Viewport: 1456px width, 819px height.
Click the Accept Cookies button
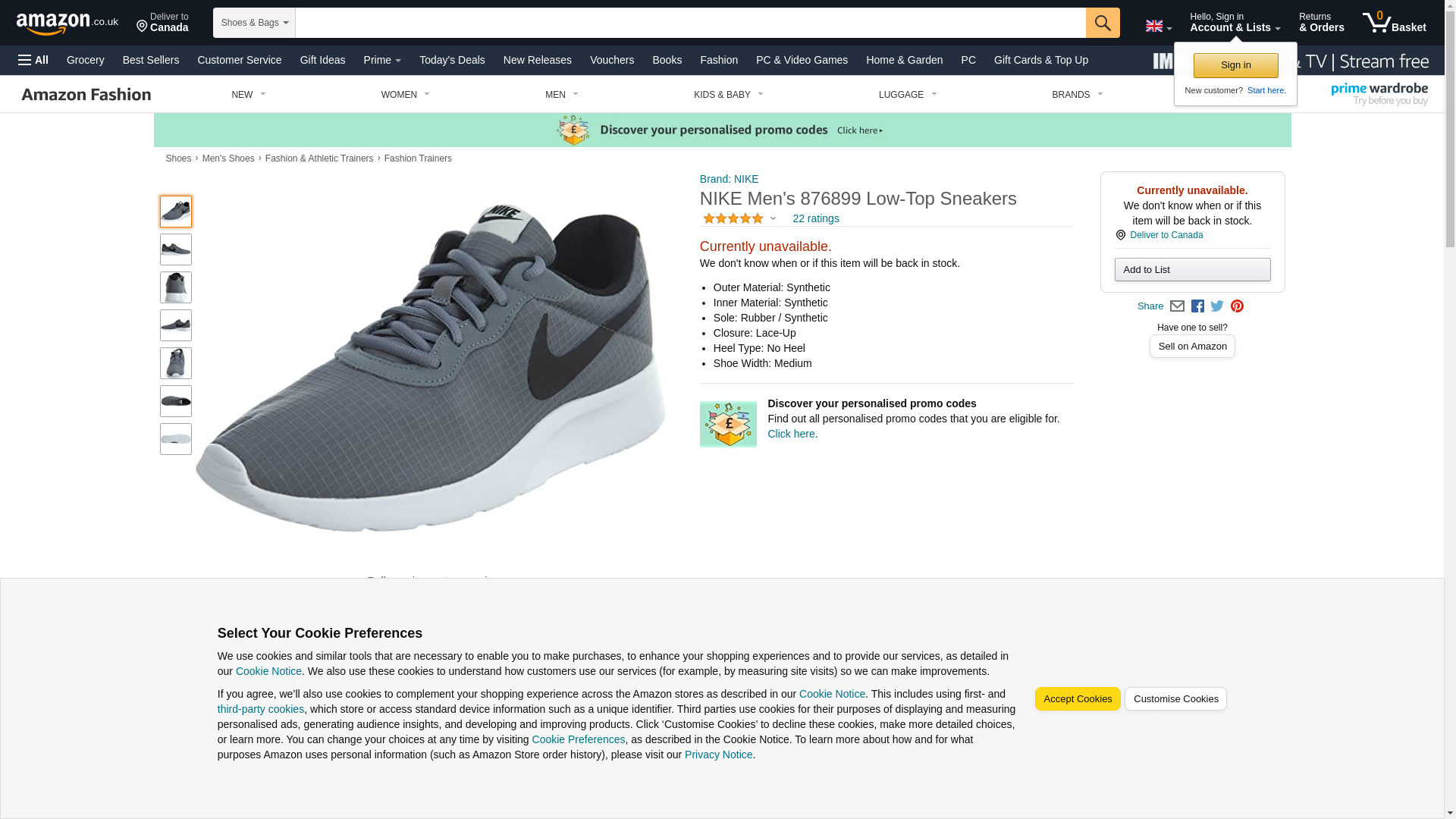click(1077, 699)
